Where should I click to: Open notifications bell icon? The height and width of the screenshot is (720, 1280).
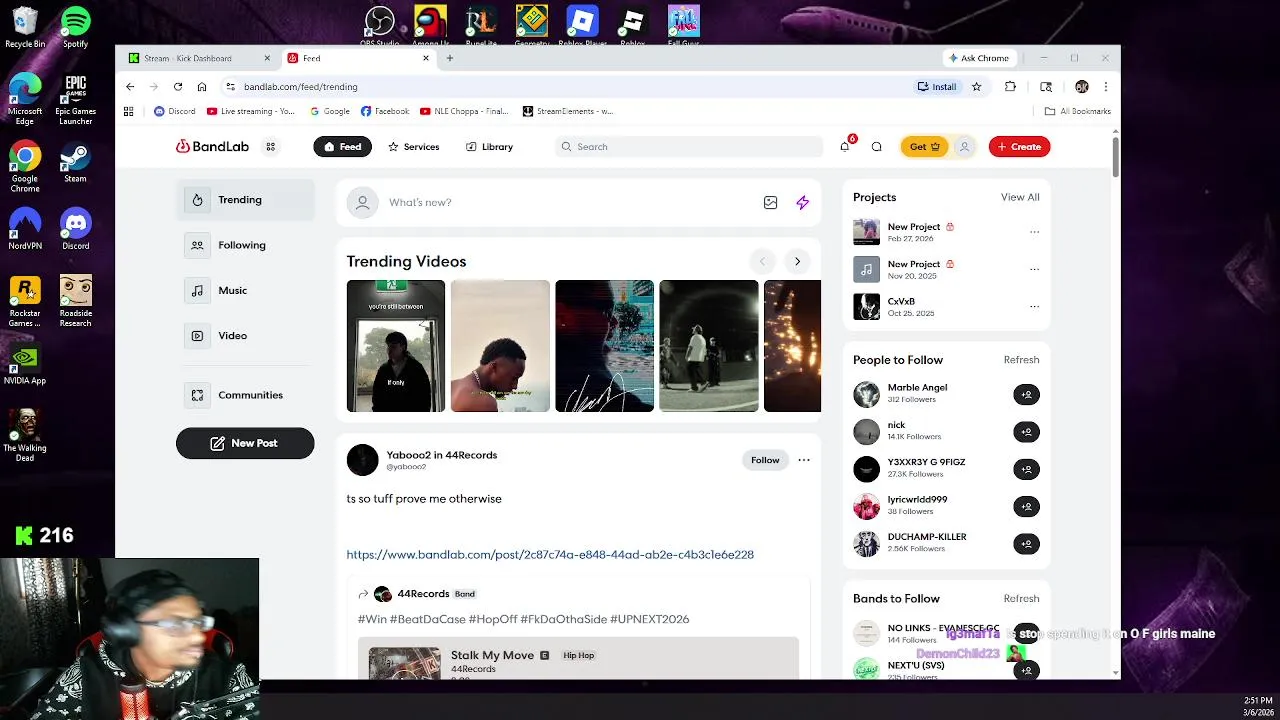pos(845,146)
